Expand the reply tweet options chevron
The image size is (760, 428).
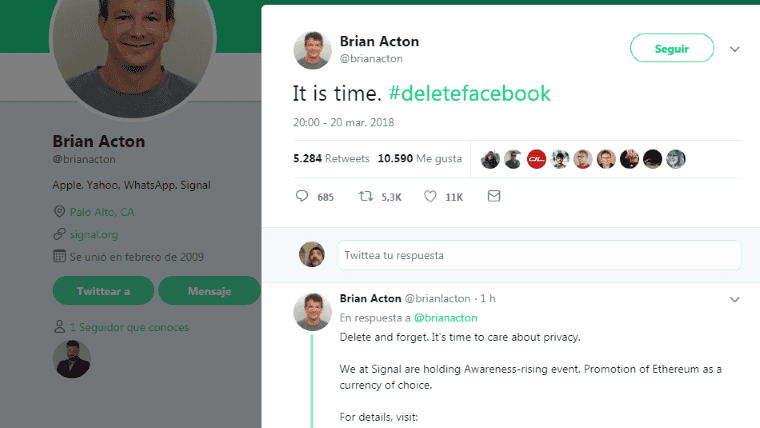(735, 299)
